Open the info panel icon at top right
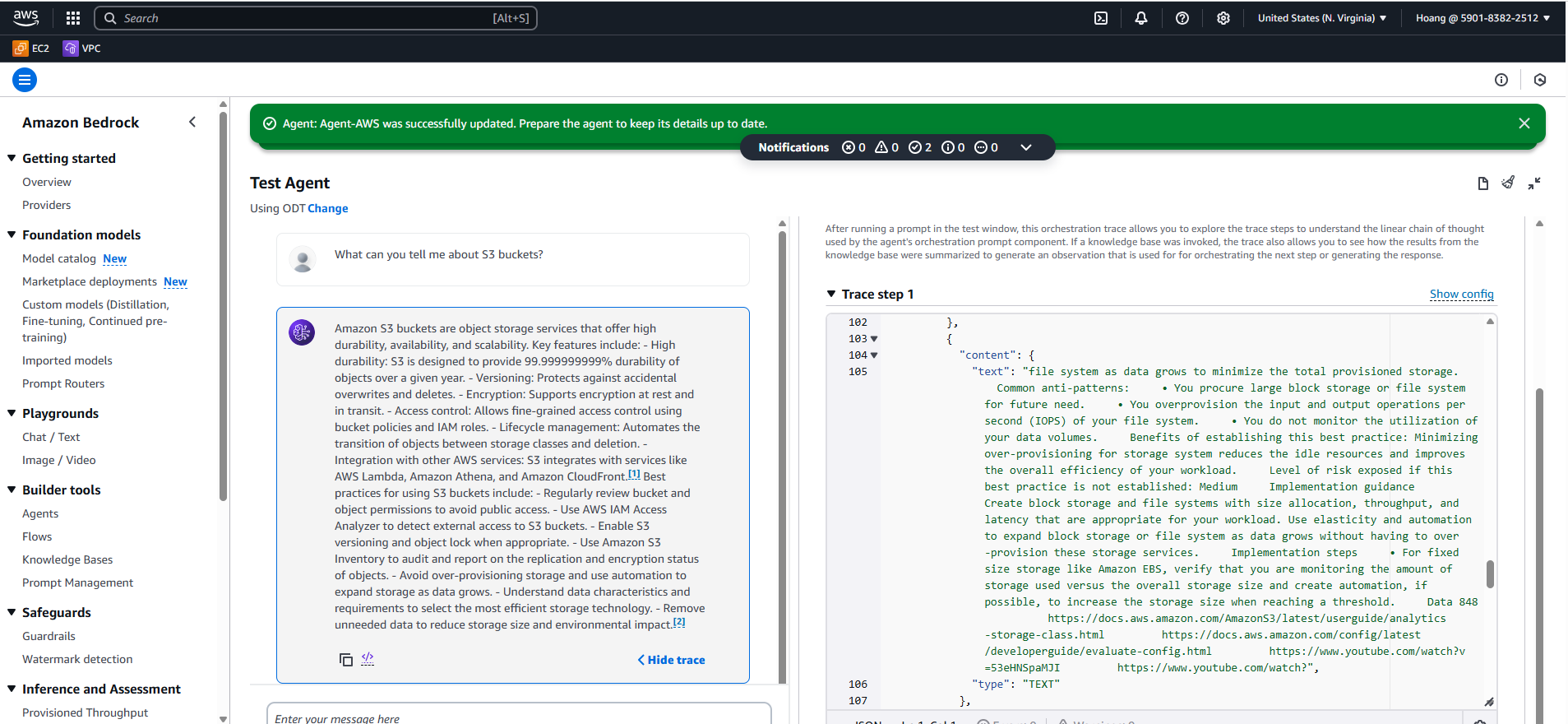Viewport: 1568px width, 724px height. point(1501,80)
